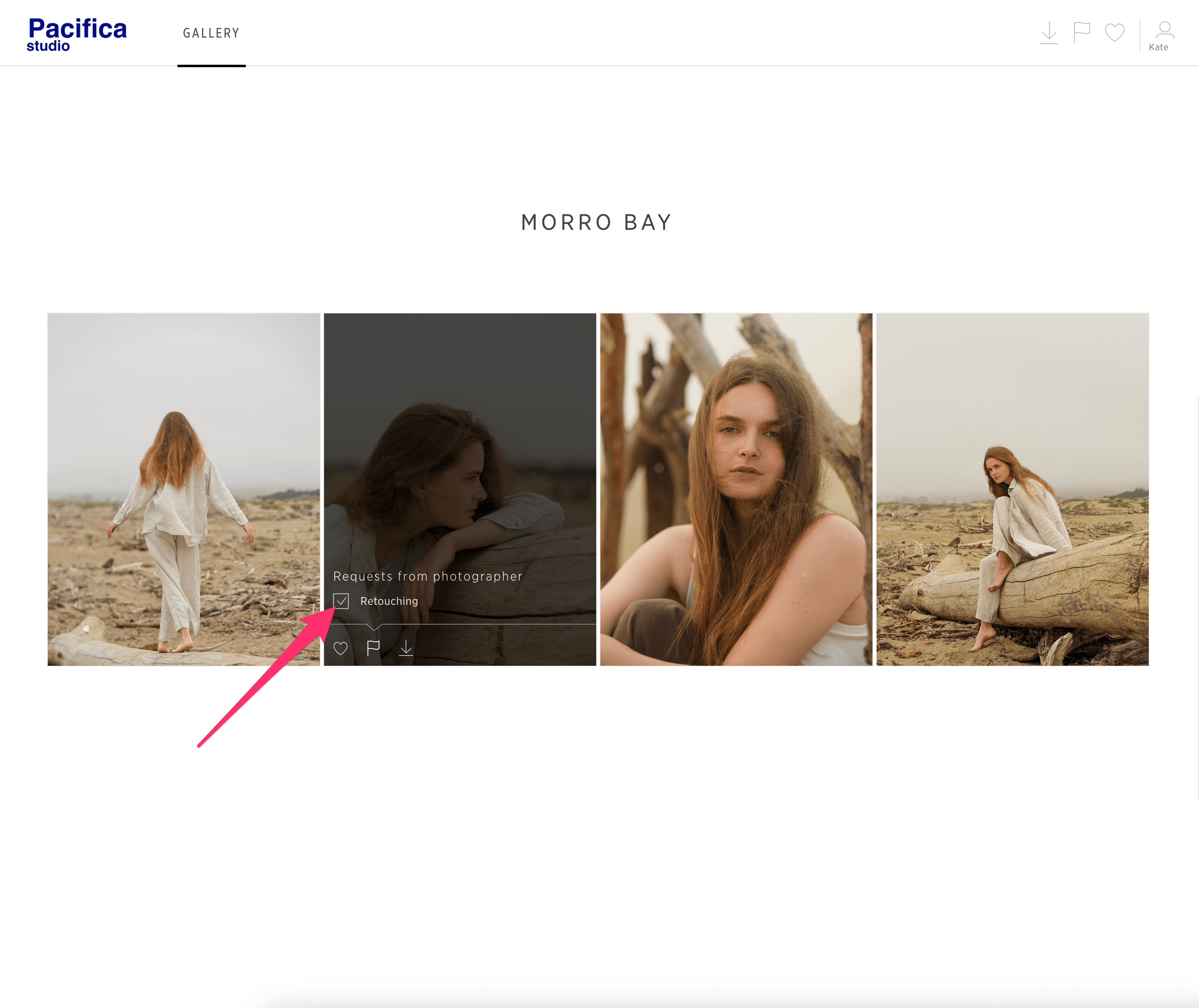The height and width of the screenshot is (1008, 1199).
Task: Flag the hovered photo for the photographer
Action: point(373,647)
